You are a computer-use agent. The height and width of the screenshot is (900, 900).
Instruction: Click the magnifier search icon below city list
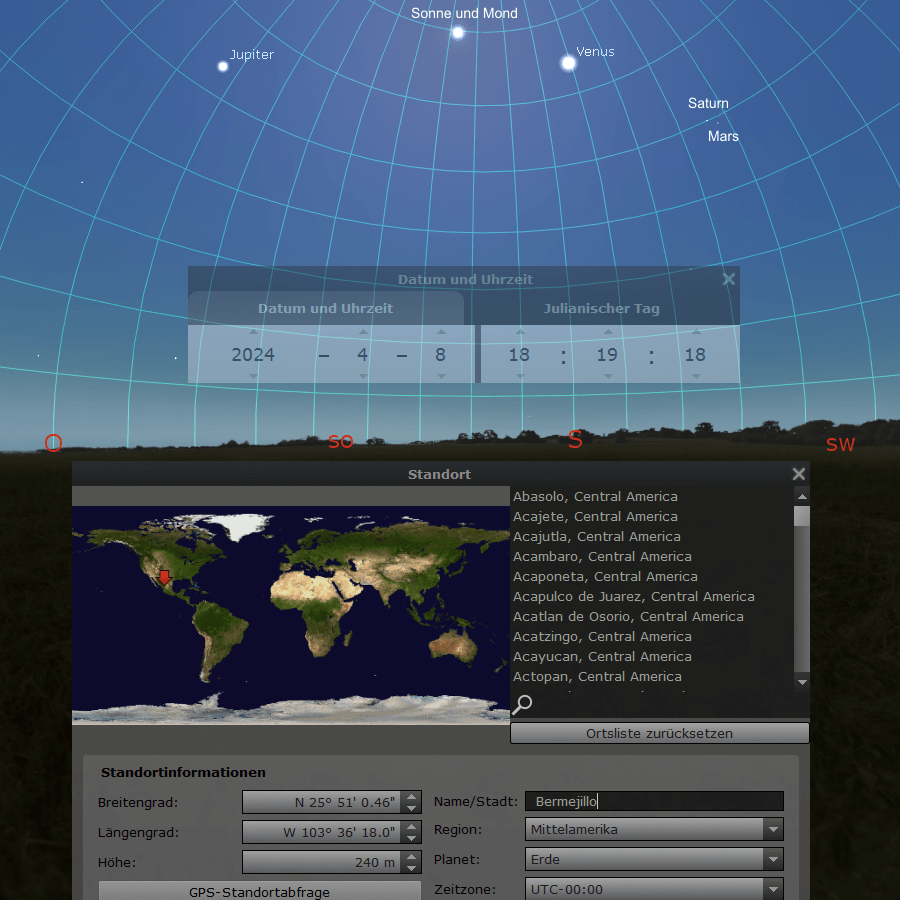pos(522,704)
